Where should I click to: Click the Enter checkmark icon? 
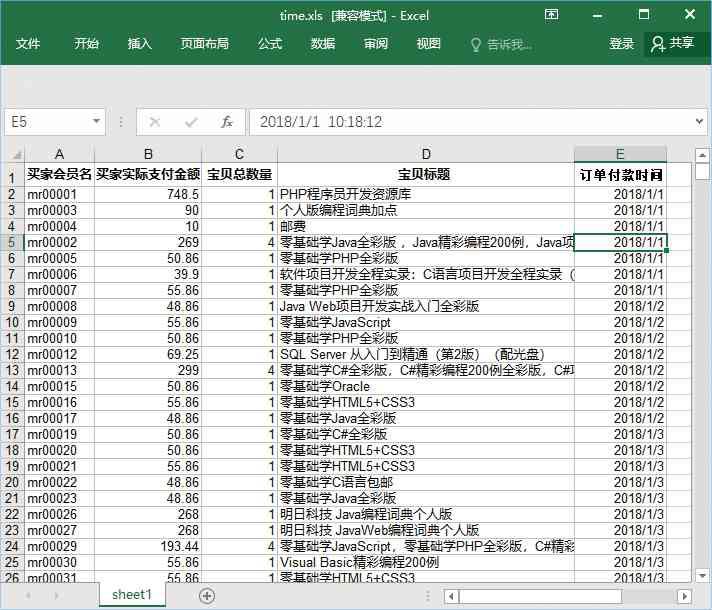tap(191, 122)
